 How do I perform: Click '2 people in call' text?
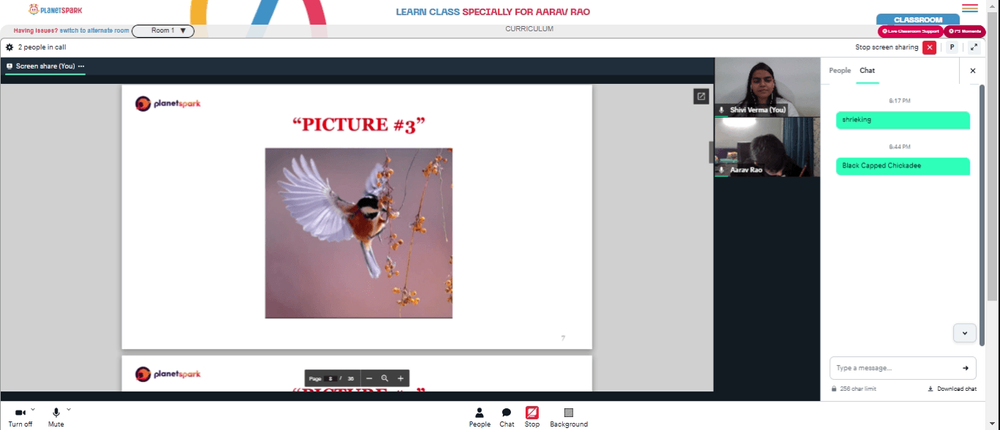(x=42, y=47)
